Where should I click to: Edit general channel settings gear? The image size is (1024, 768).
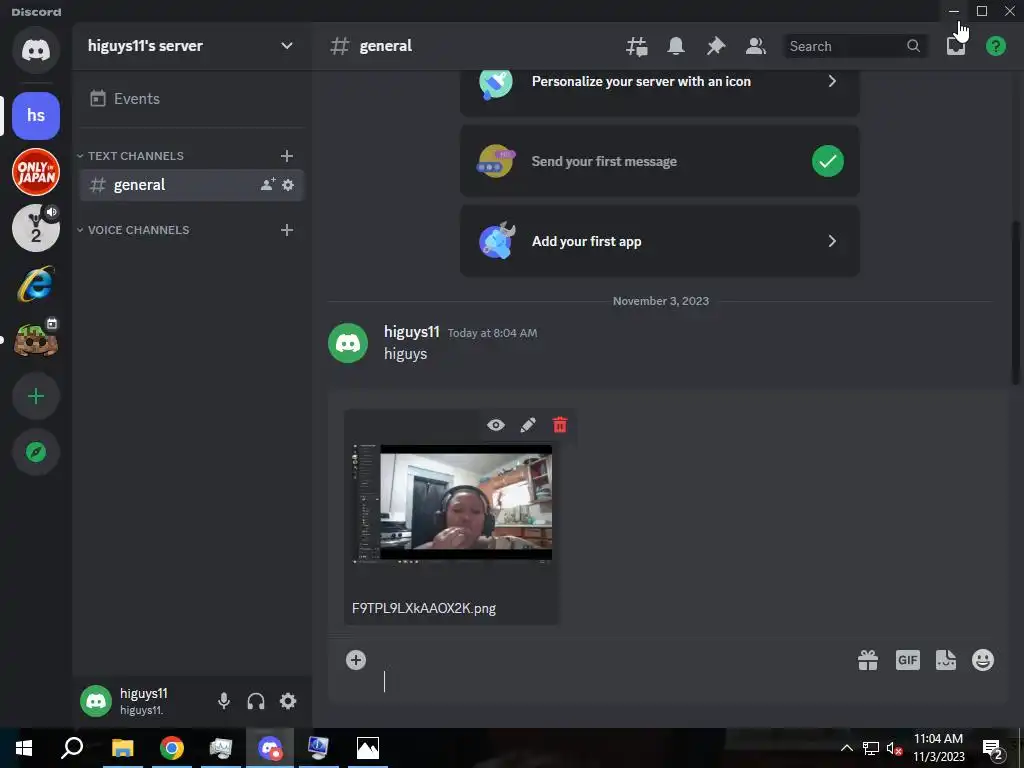(288, 185)
